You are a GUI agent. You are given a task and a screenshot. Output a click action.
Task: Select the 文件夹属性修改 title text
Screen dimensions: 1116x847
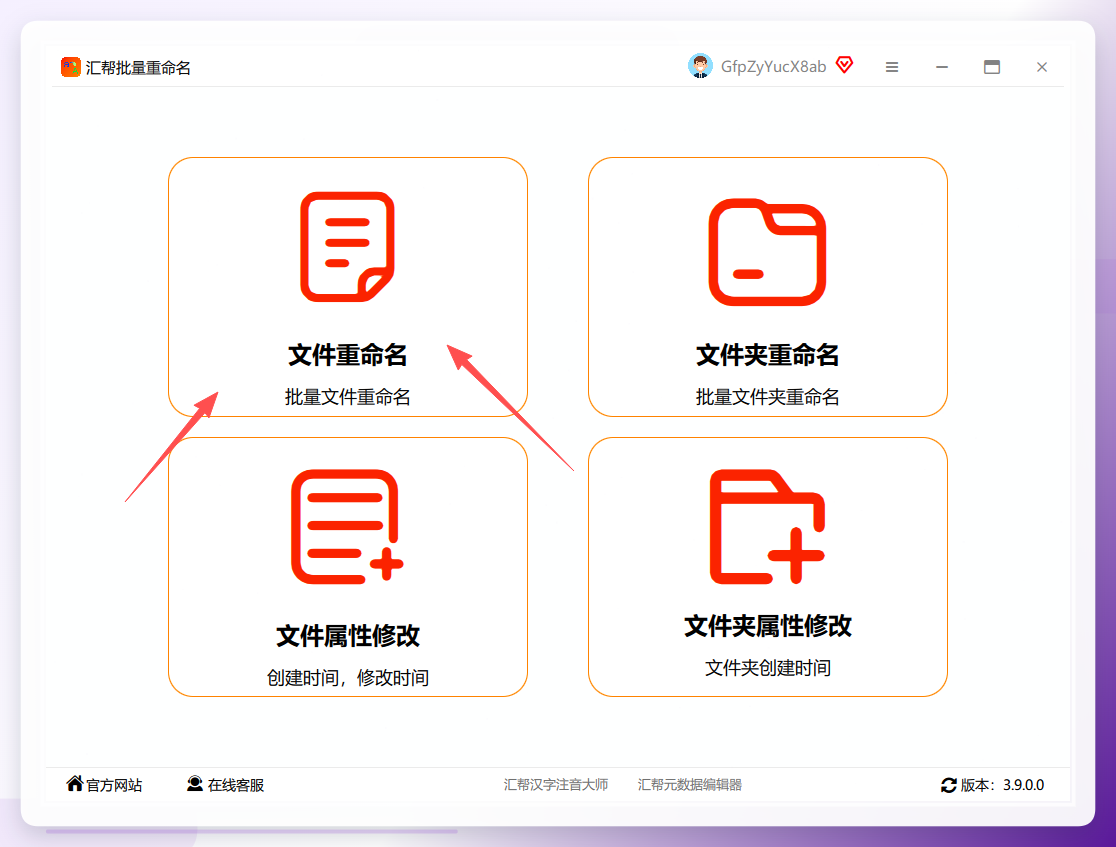click(x=767, y=626)
